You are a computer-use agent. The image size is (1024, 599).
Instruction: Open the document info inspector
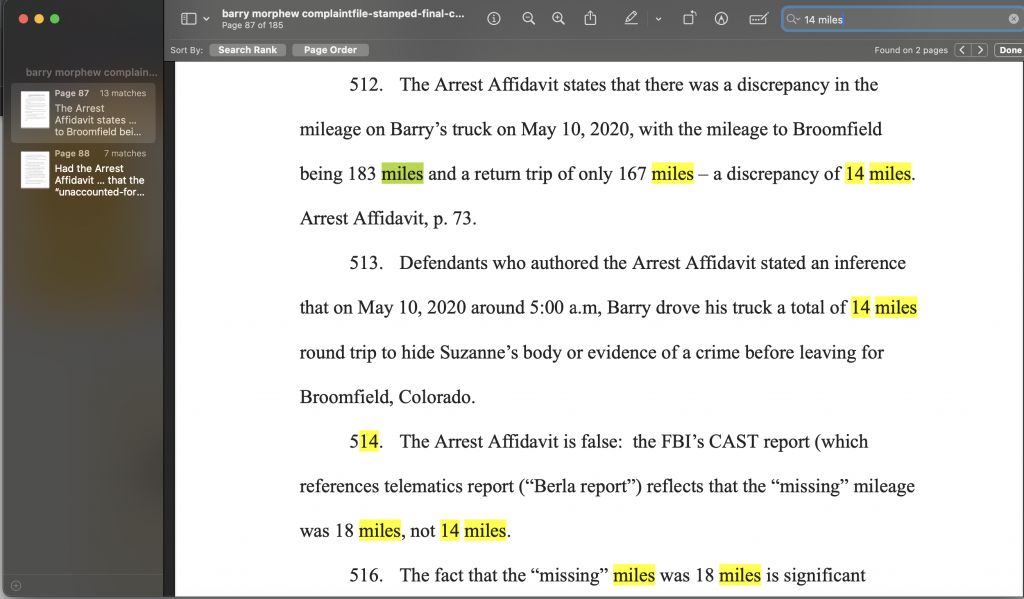[x=494, y=19]
